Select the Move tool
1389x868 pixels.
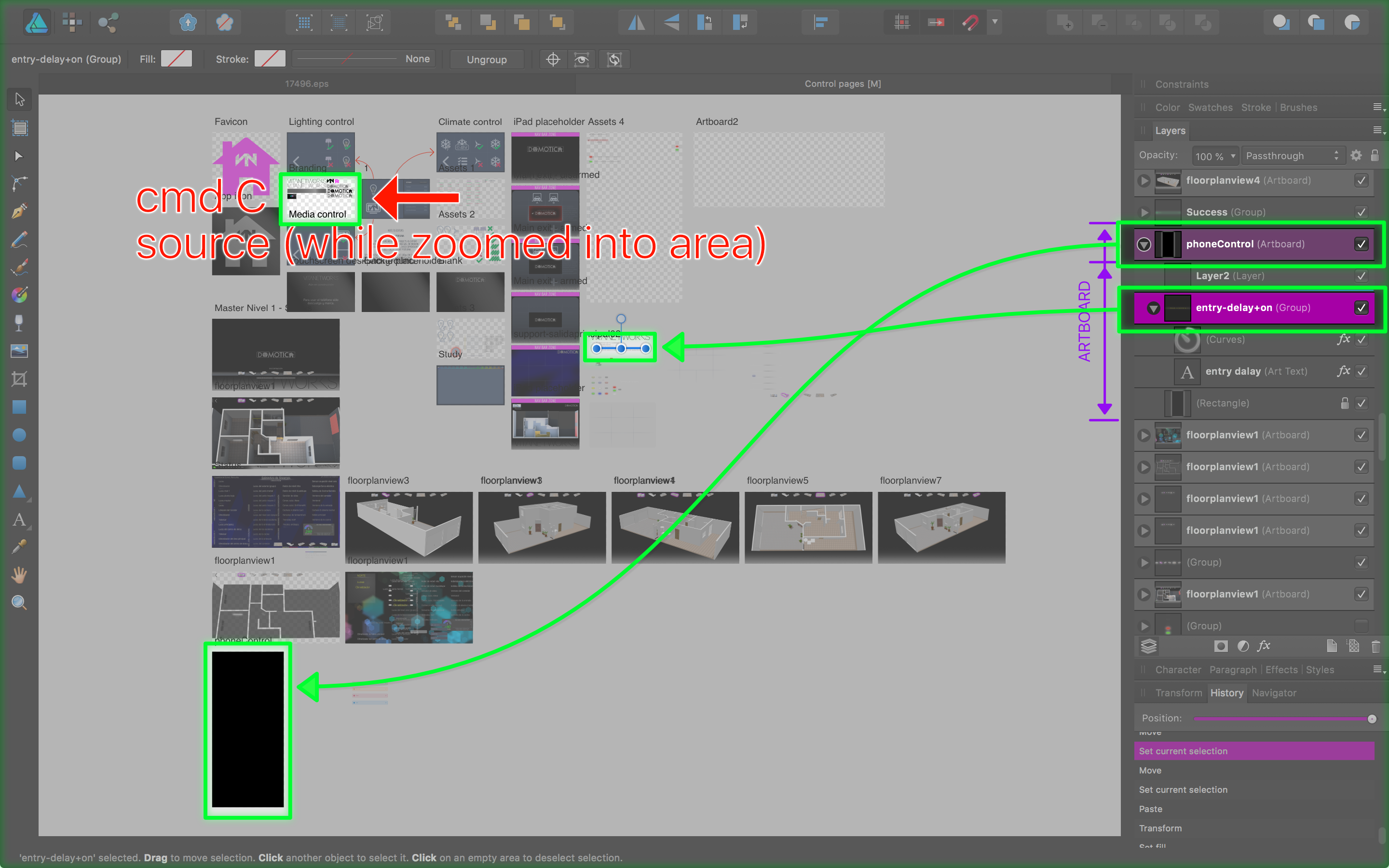click(x=19, y=100)
